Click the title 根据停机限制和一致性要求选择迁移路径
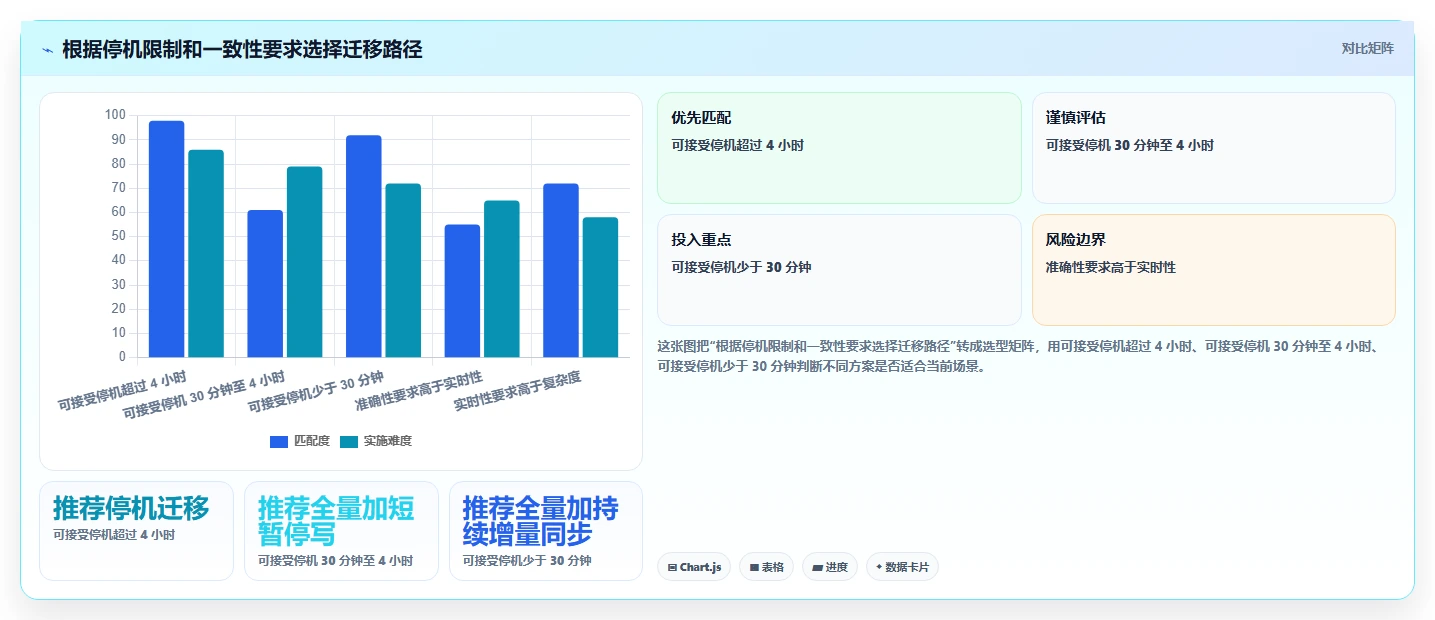This screenshot has width=1435, height=620. tap(242, 49)
